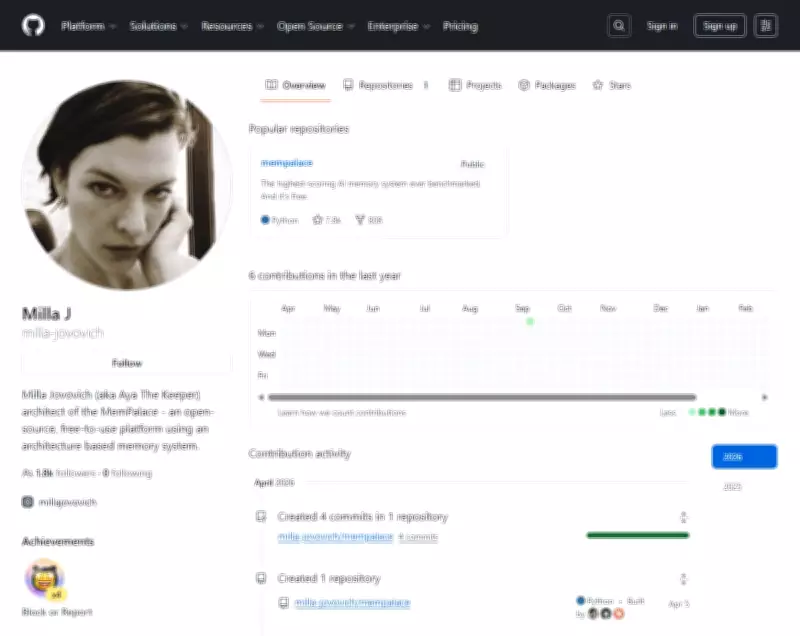Click the green commits progress bar

638,535
